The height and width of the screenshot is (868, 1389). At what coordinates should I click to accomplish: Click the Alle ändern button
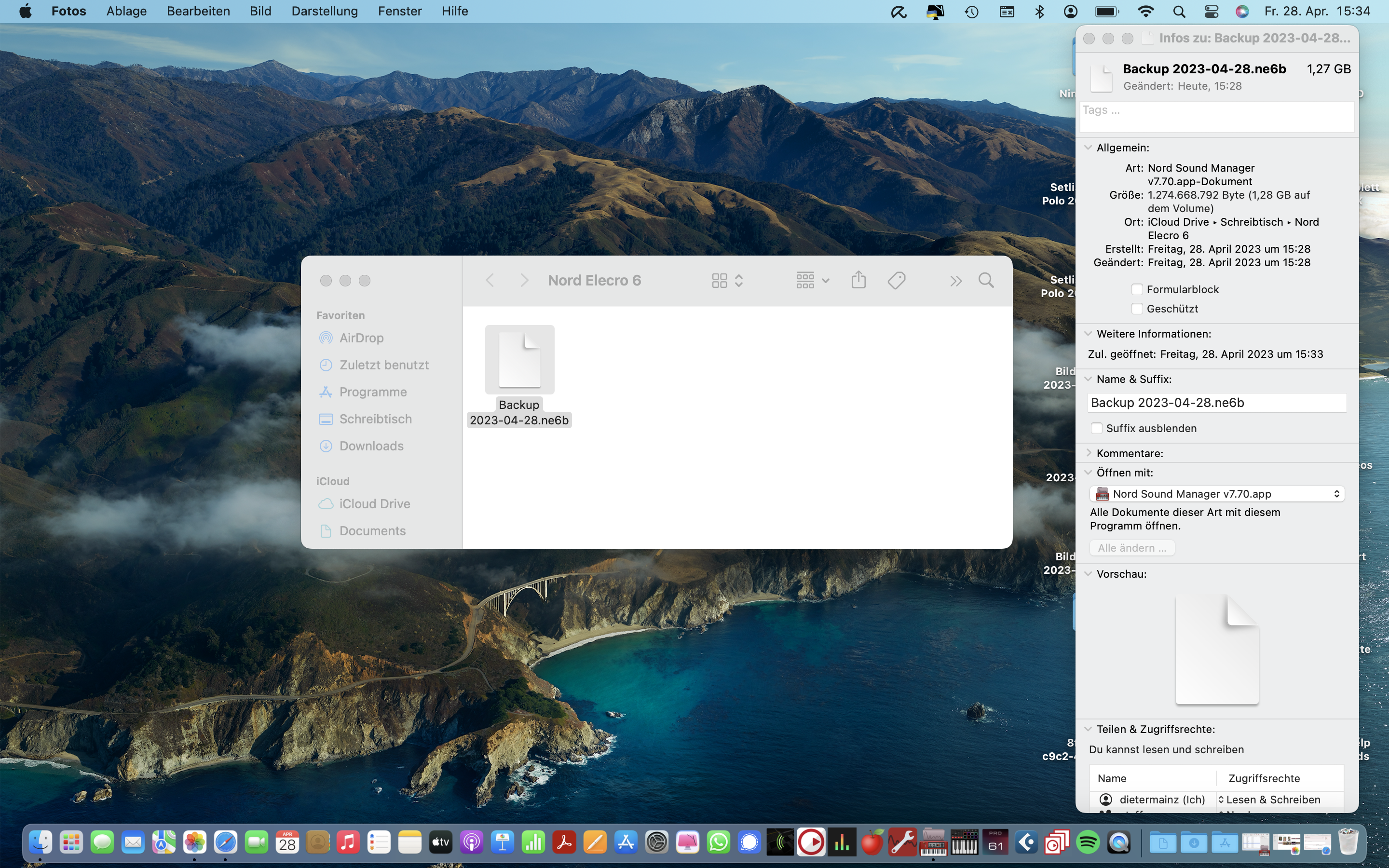pos(1131,548)
